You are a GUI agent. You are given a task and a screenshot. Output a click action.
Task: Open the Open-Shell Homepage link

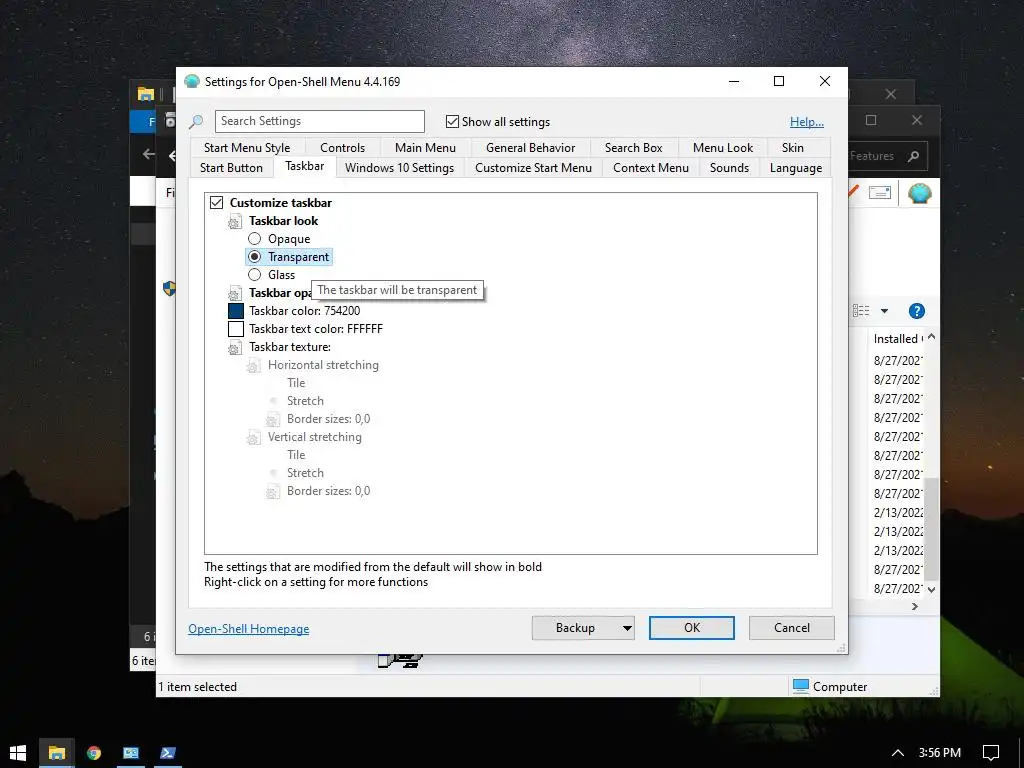249,629
